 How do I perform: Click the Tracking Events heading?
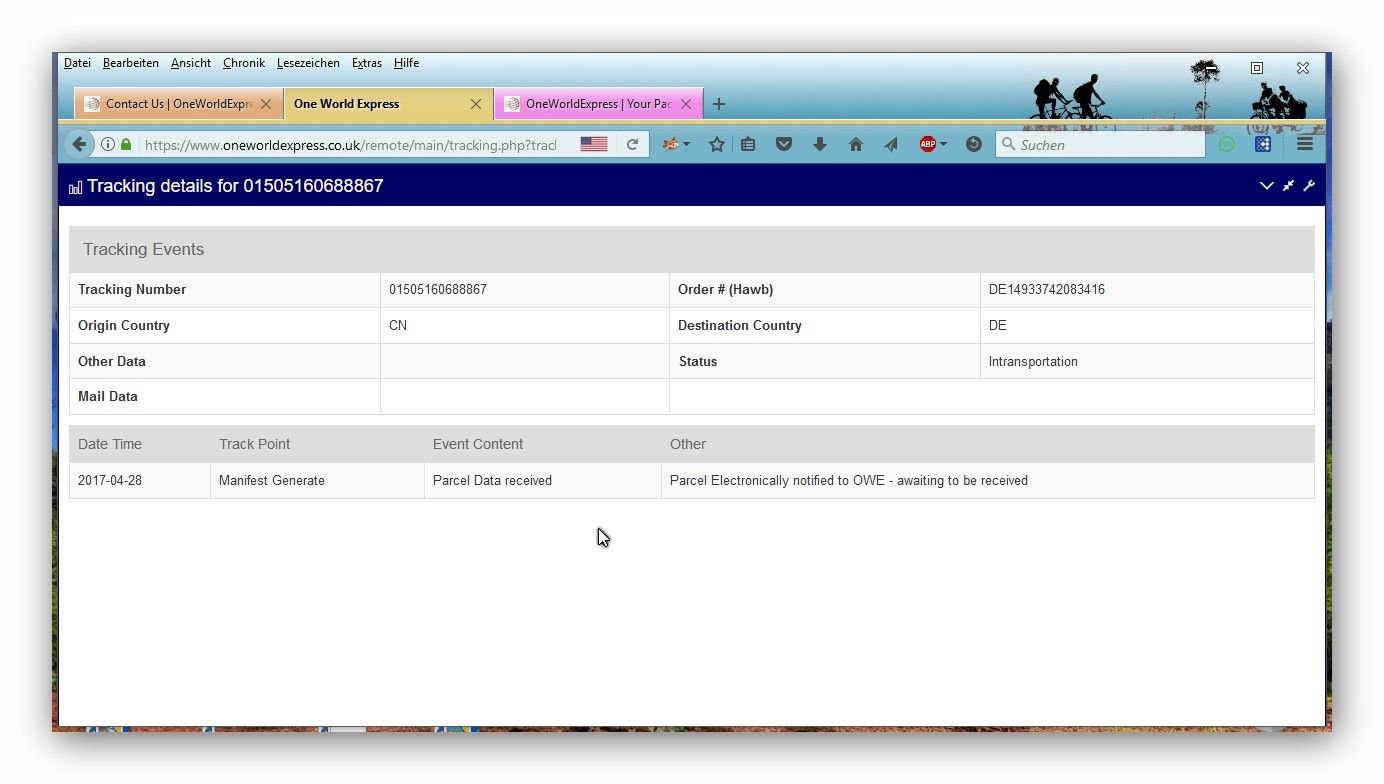pyautogui.click(x=143, y=250)
